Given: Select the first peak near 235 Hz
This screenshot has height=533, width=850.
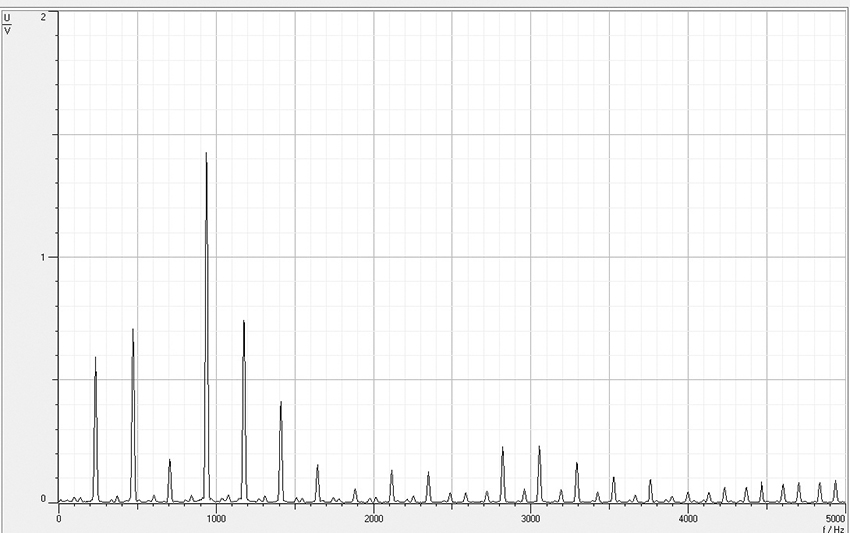Looking at the screenshot, I should pos(95,360).
